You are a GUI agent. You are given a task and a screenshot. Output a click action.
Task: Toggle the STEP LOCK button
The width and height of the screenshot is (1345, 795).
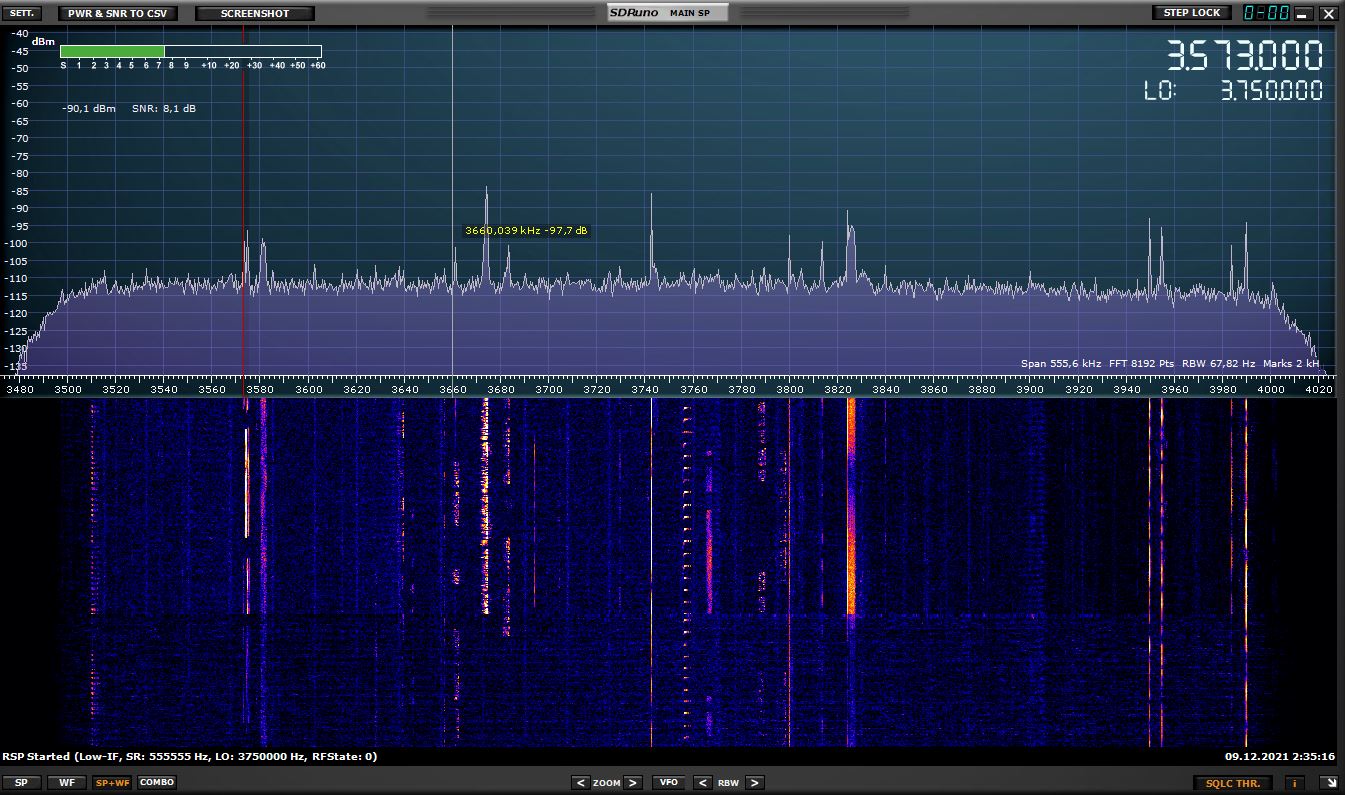point(1192,13)
